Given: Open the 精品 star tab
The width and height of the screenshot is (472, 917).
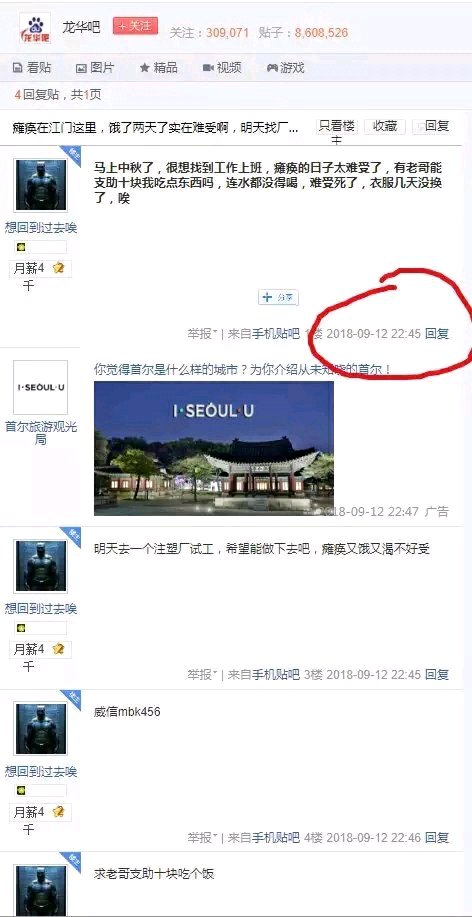Looking at the screenshot, I should pos(159,68).
